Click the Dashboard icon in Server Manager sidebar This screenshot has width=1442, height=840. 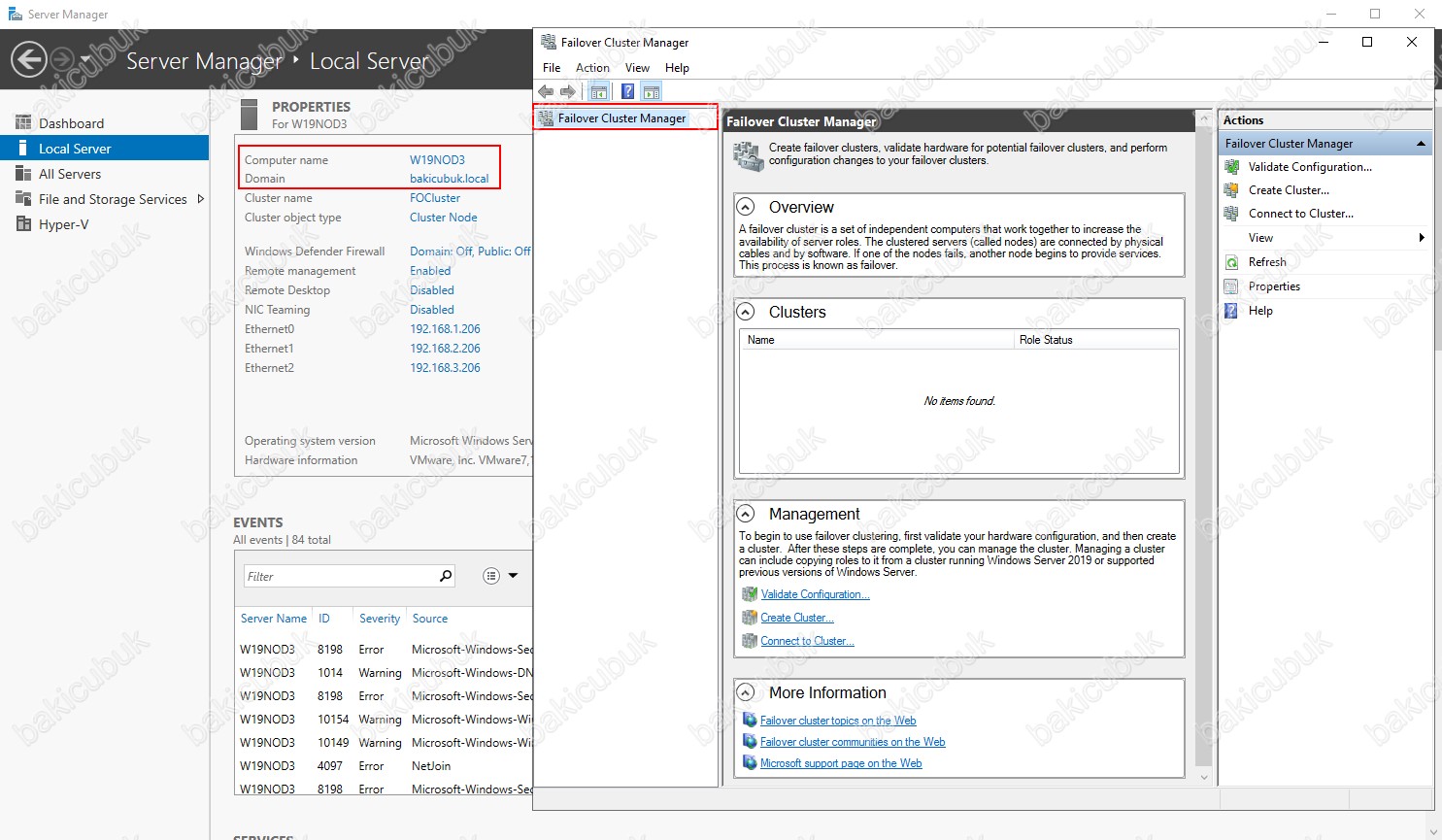click(23, 123)
